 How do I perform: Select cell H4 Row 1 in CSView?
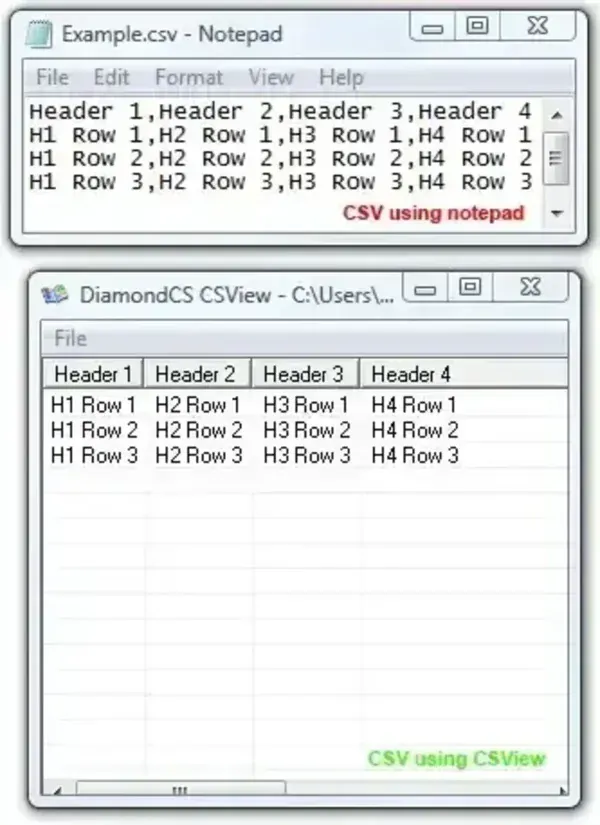[x=414, y=405]
